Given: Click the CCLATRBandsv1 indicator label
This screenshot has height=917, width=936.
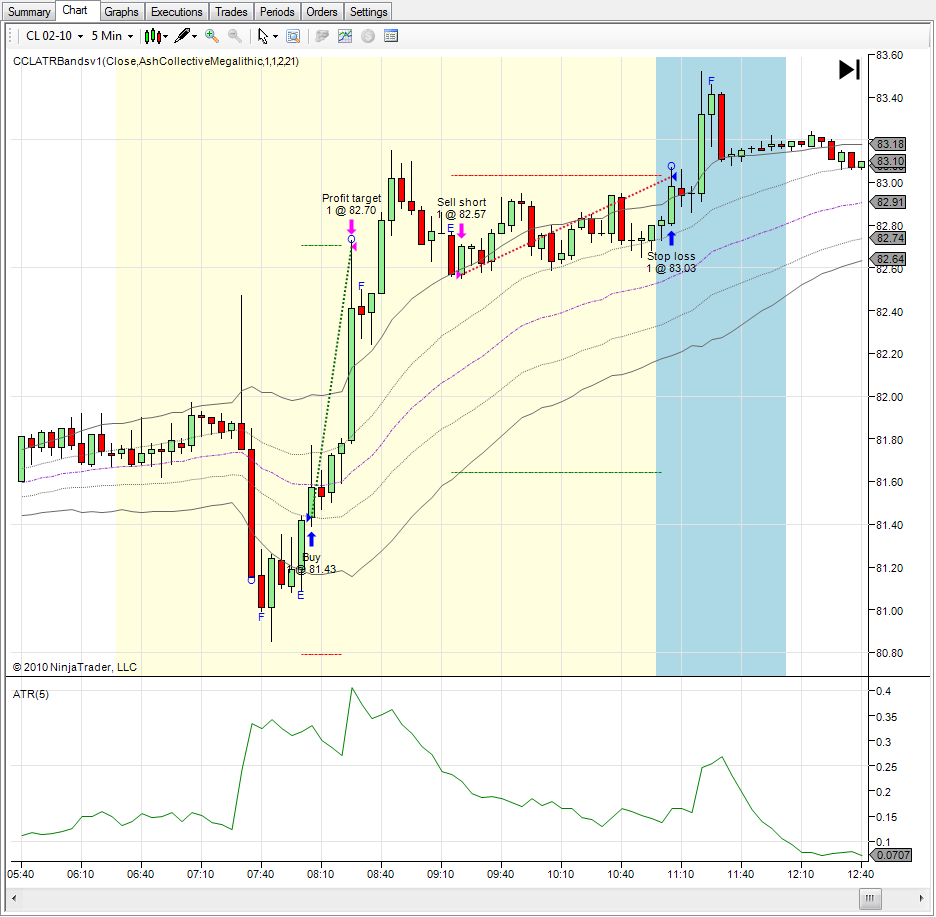Looking at the screenshot, I should click(x=156, y=61).
